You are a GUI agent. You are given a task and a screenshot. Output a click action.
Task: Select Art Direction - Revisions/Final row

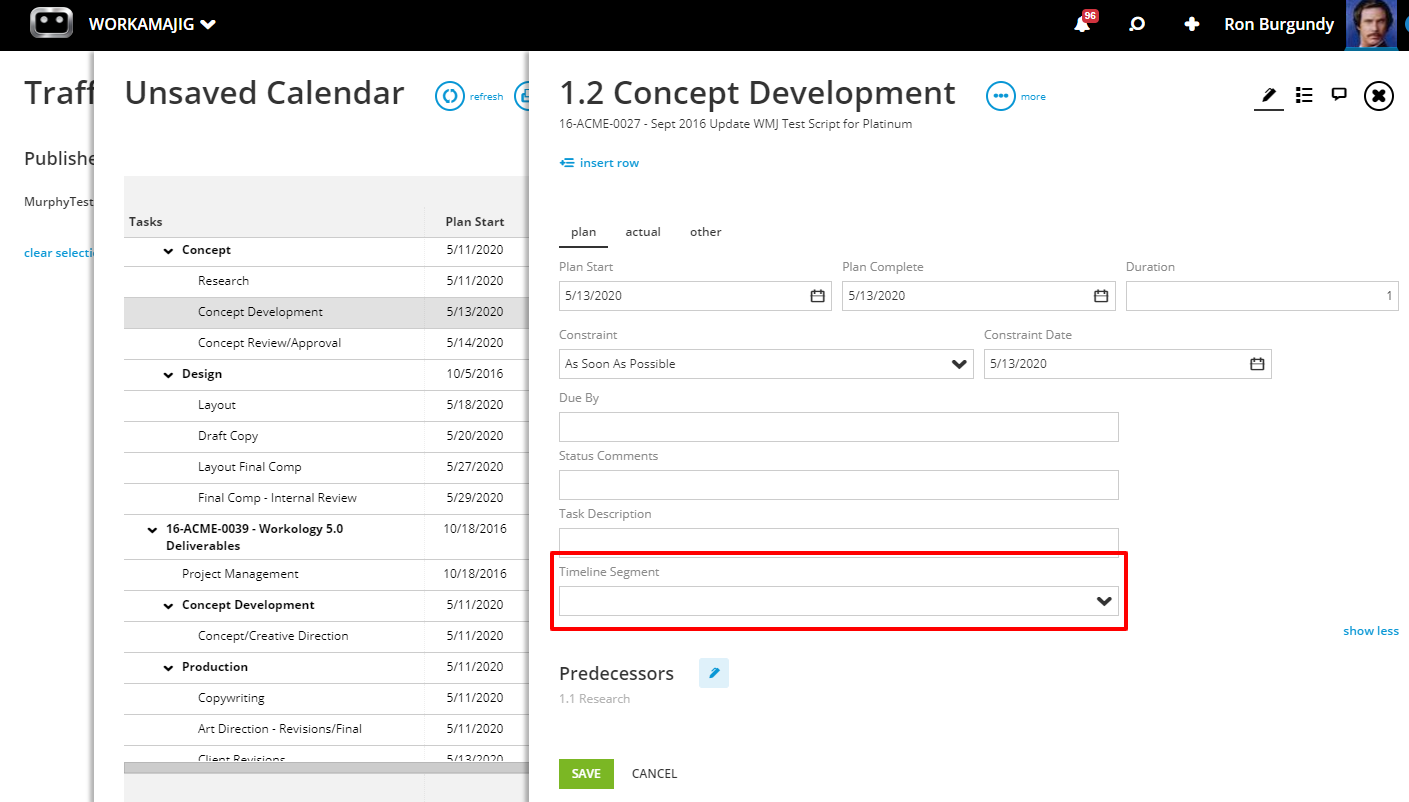pos(326,730)
